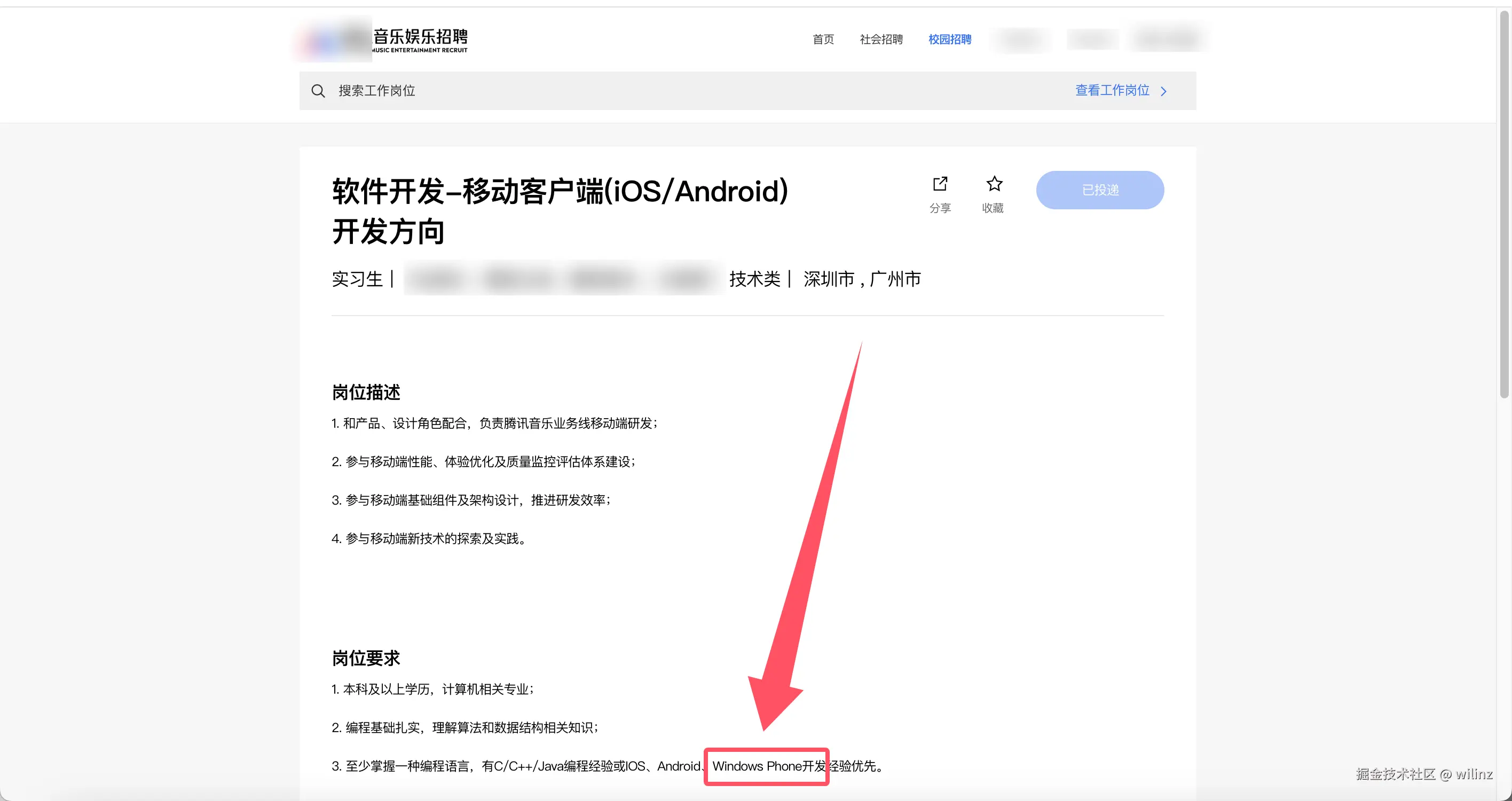This screenshot has width=1512, height=801.
Task: Click the 深圳市,广州市 location text
Action: pos(862,279)
